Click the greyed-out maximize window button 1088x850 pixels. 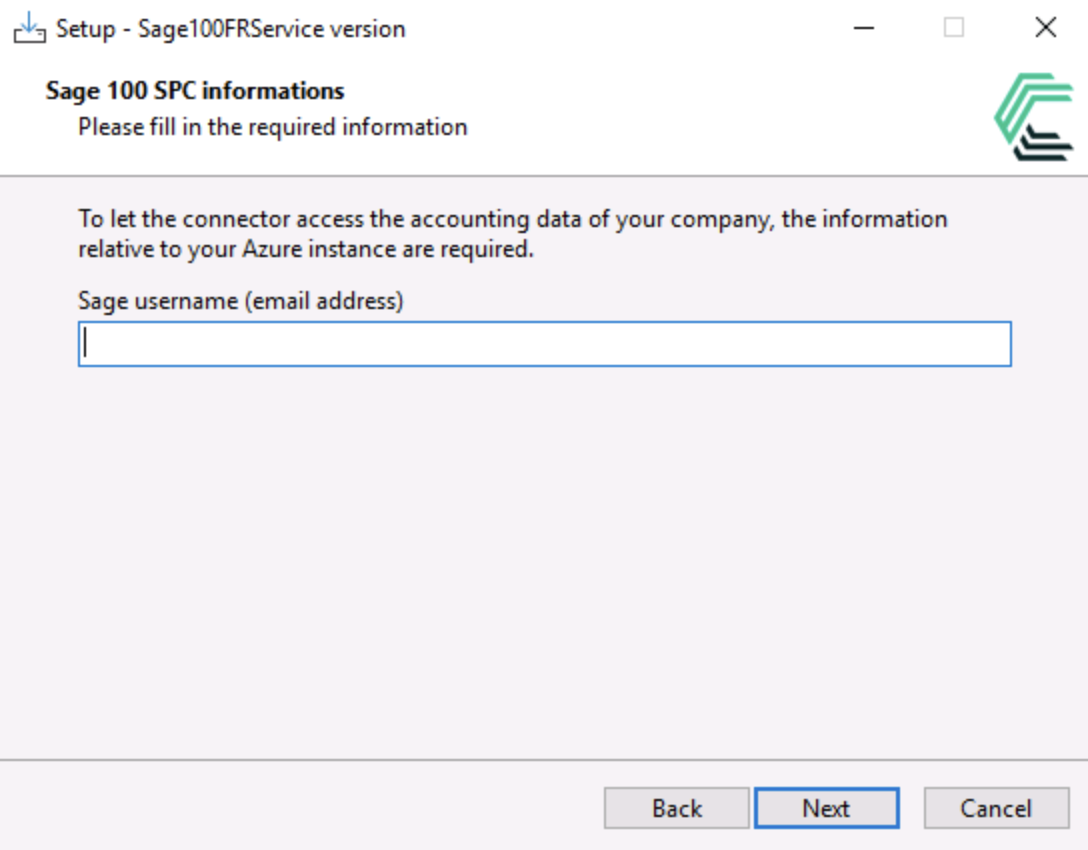(954, 28)
